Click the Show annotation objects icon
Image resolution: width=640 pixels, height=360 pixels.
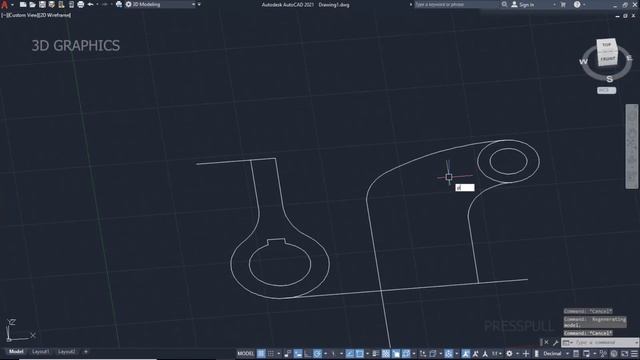click(x=465, y=353)
